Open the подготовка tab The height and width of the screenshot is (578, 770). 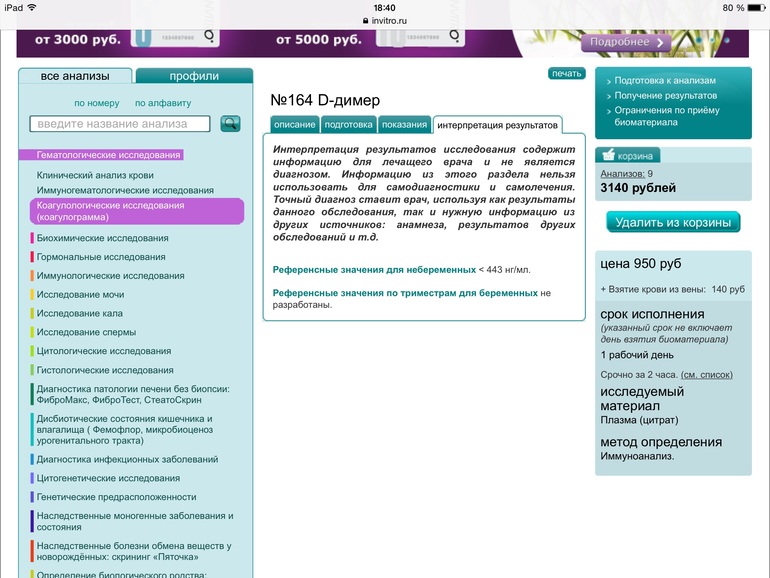click(x=349, y=125)
